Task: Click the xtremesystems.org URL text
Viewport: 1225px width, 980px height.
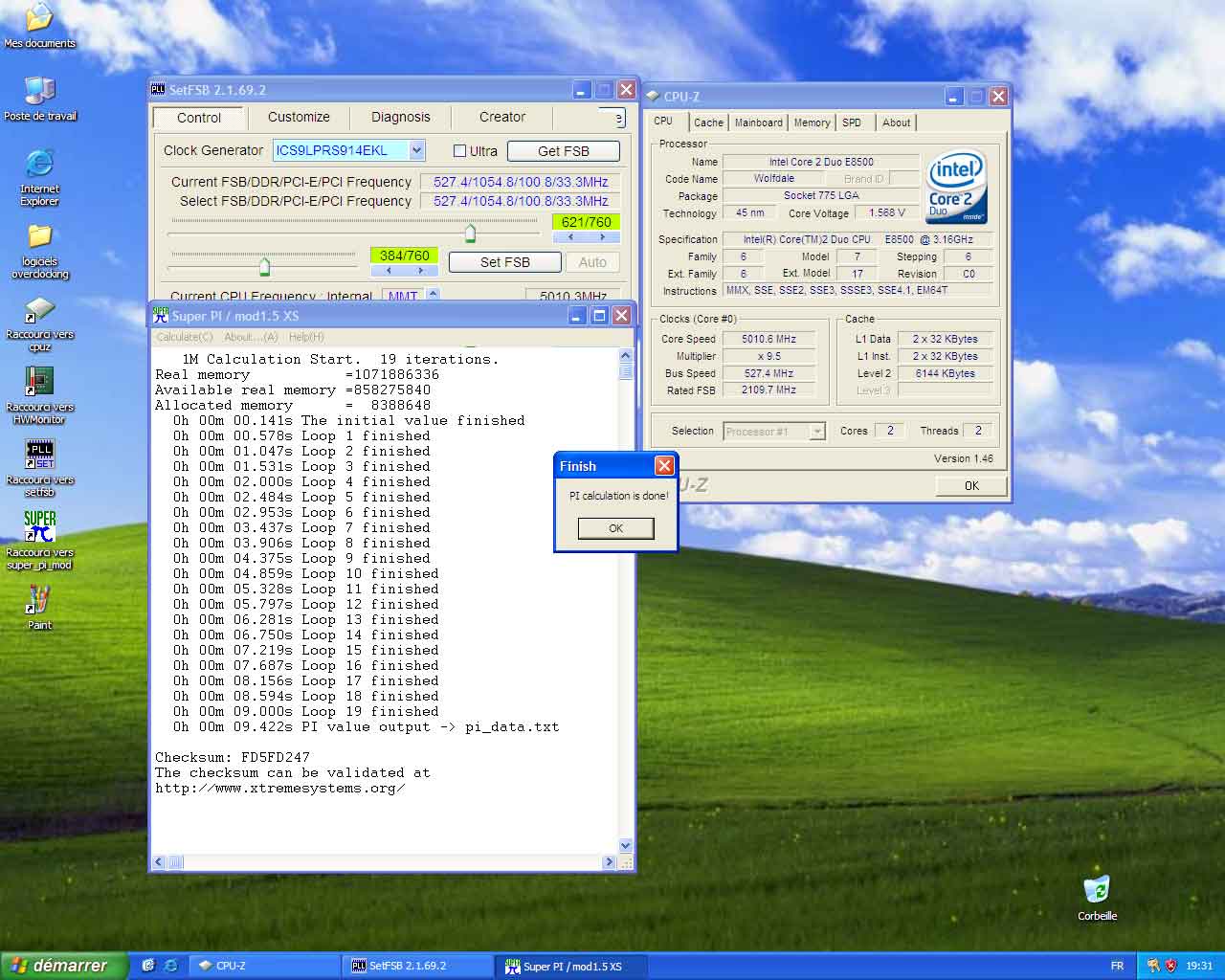Action: click(279, 788)
